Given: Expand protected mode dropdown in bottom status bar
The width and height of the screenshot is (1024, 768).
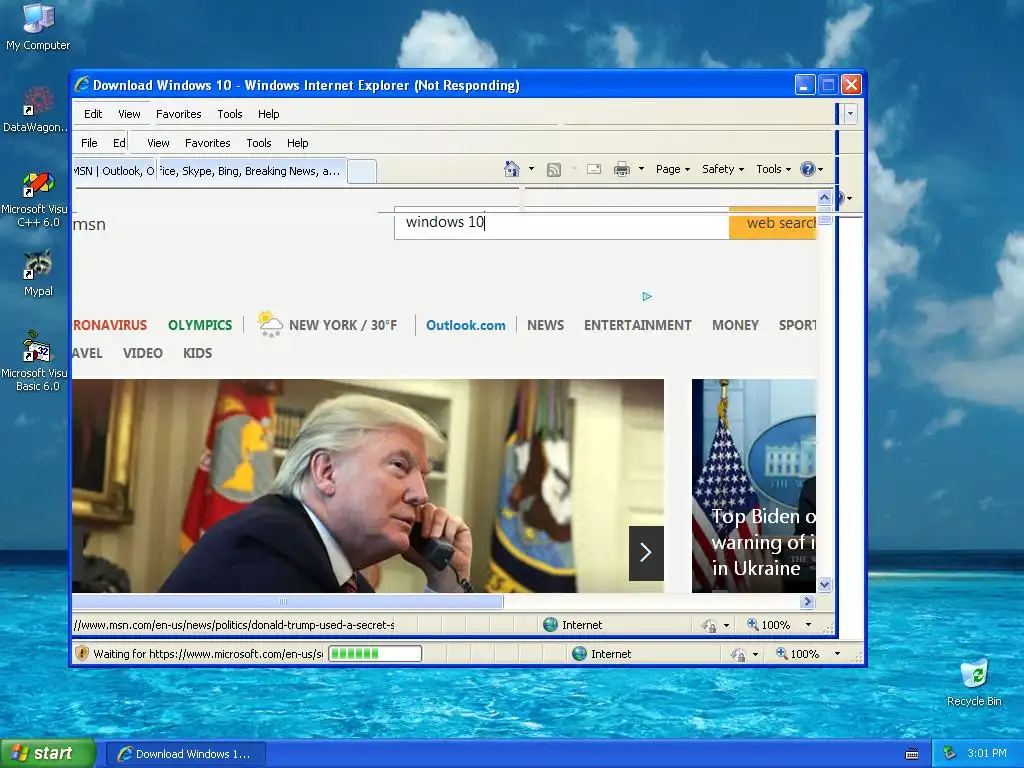Looking at the screenshot, I should tap(756, 654).
